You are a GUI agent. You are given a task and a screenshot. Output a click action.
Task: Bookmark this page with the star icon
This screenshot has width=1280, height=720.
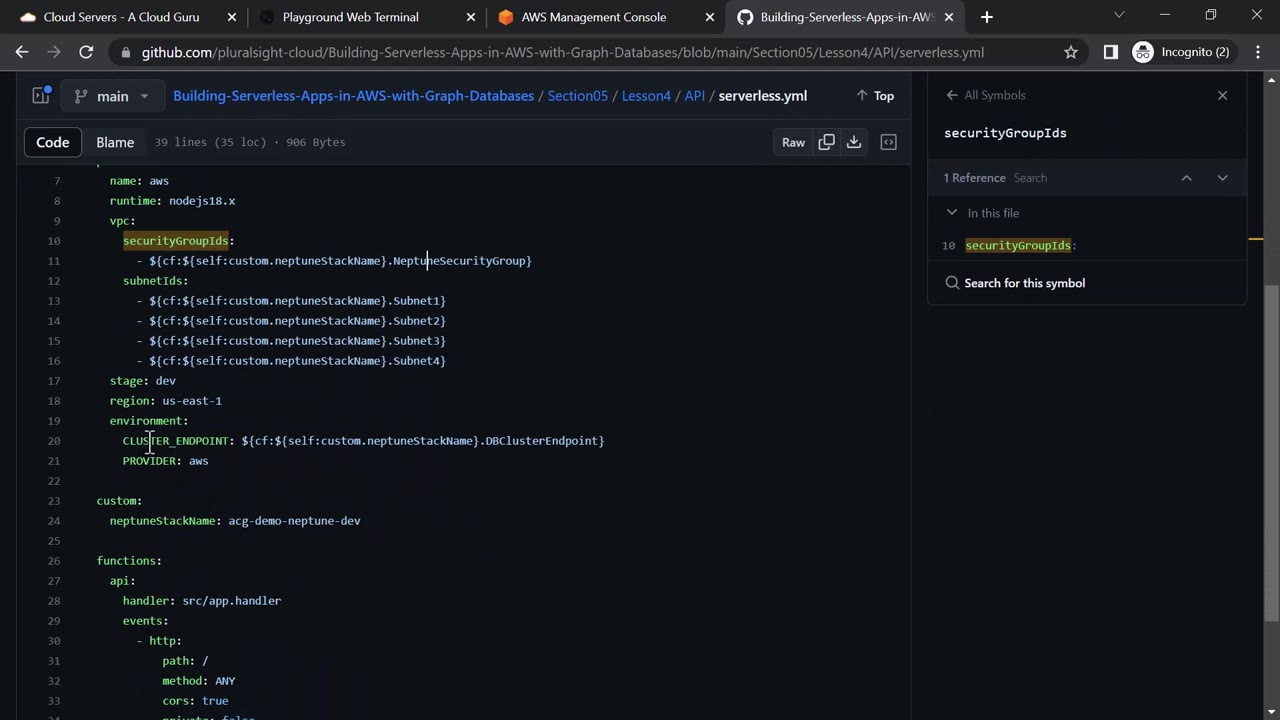1071,52
